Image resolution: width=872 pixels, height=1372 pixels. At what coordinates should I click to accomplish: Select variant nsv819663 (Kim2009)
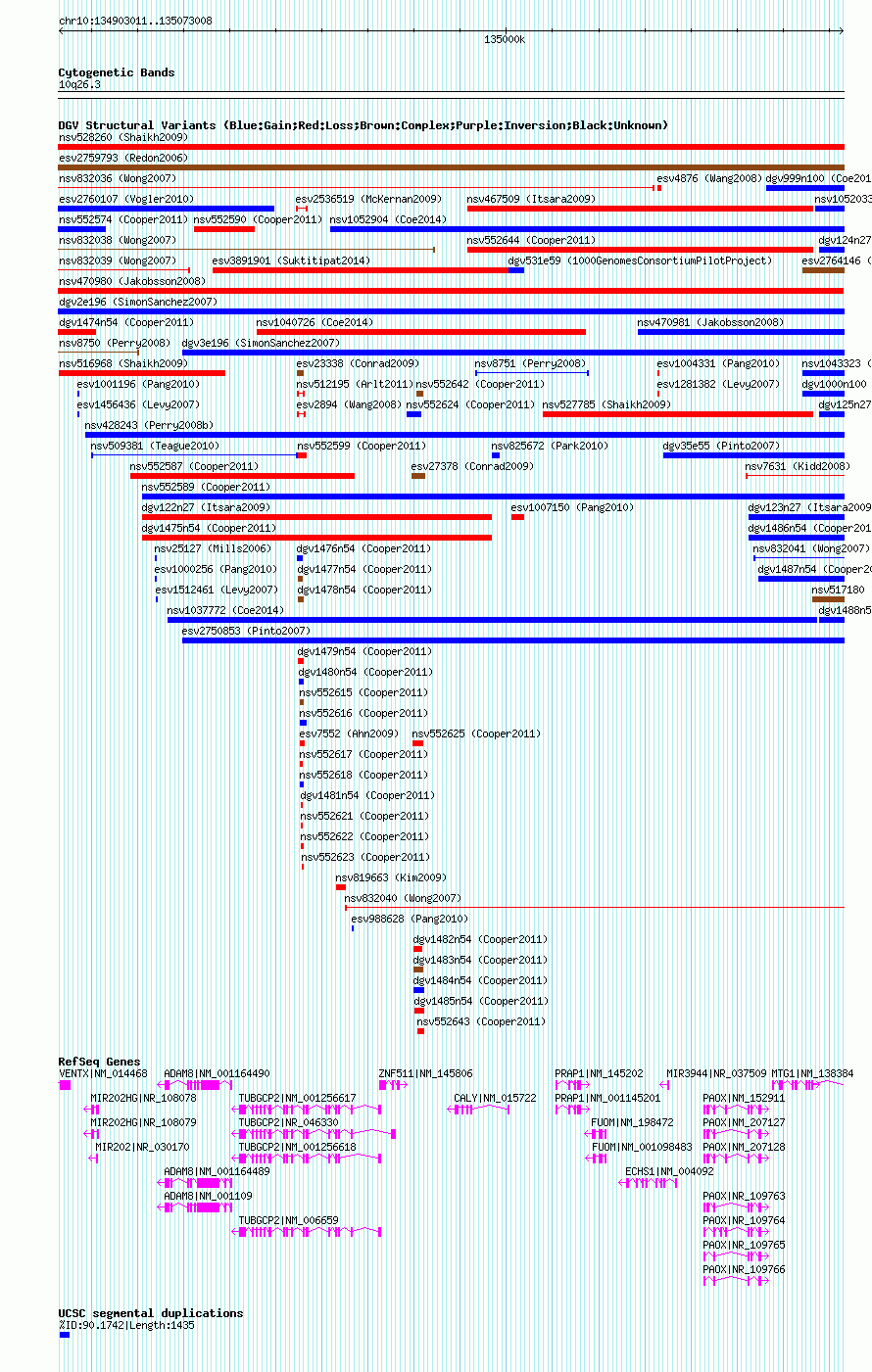click(341, 887)
